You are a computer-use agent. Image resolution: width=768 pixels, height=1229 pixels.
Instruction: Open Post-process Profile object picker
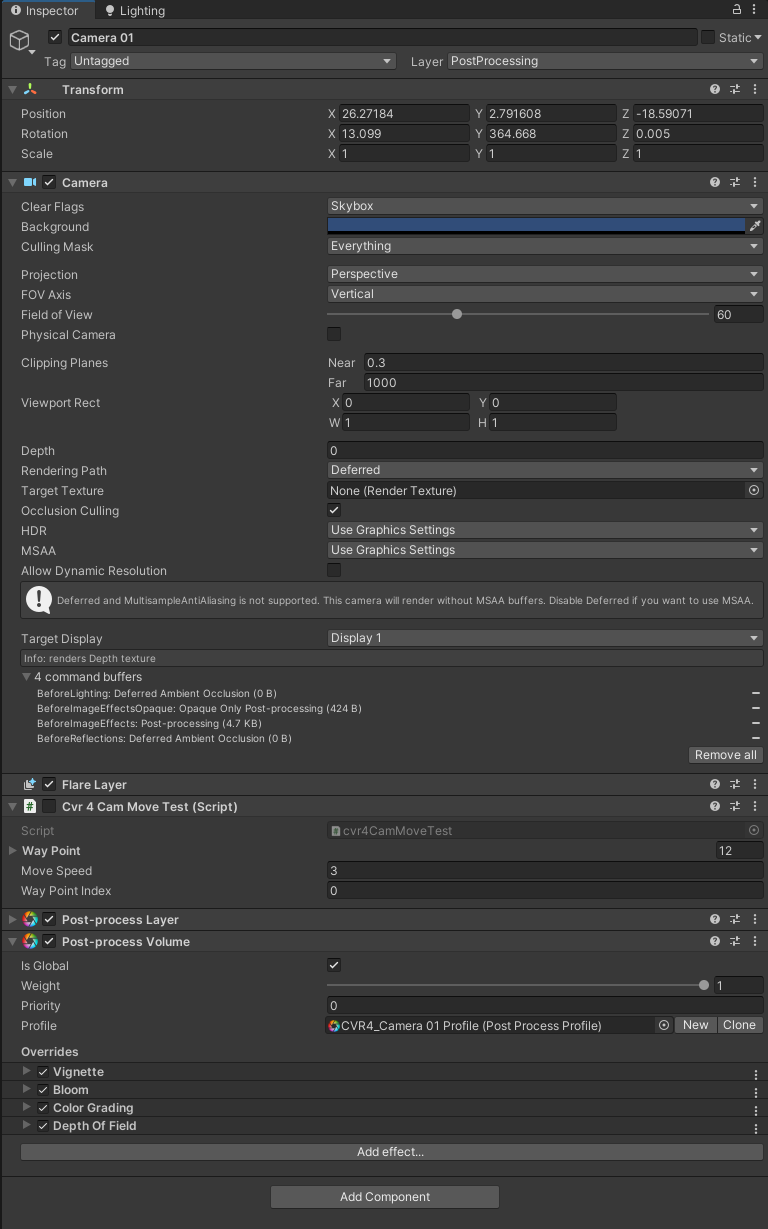click(x=663, y=1025)
